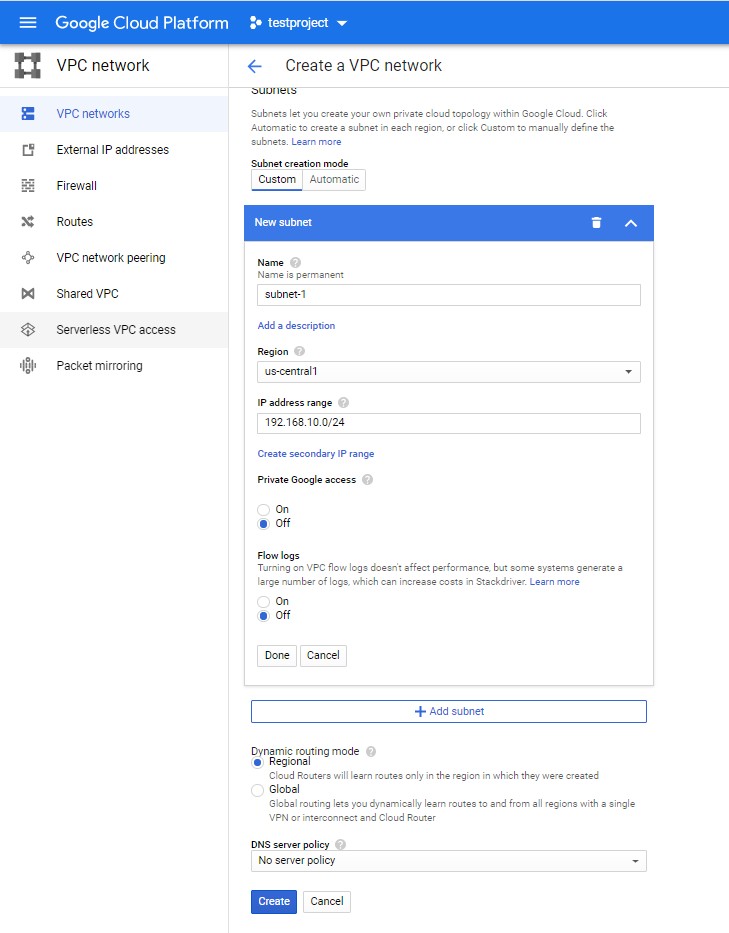729x933 pixels.
Task: Click the Routes sidebar icon
Action: 28,222
